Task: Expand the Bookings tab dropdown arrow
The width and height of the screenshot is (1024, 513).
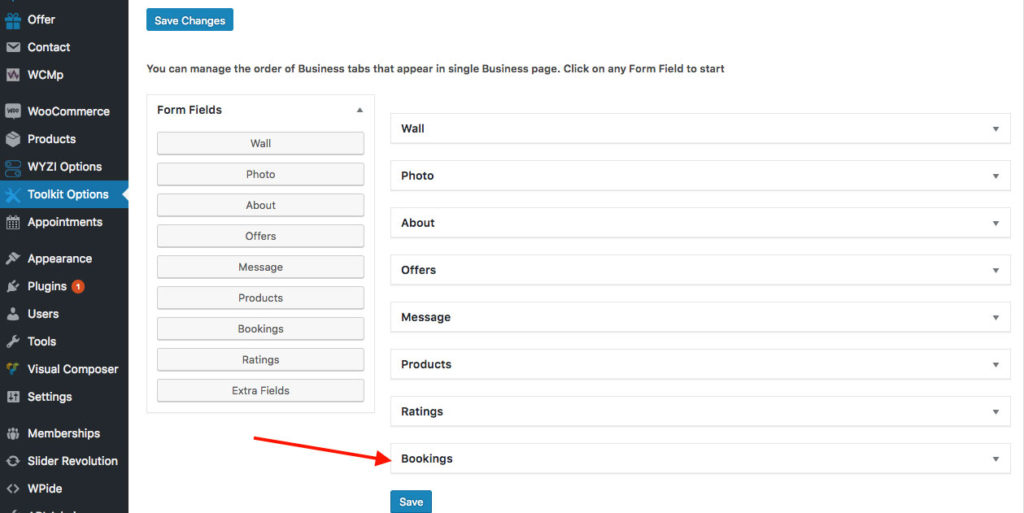Action: [x=995, y=459]
